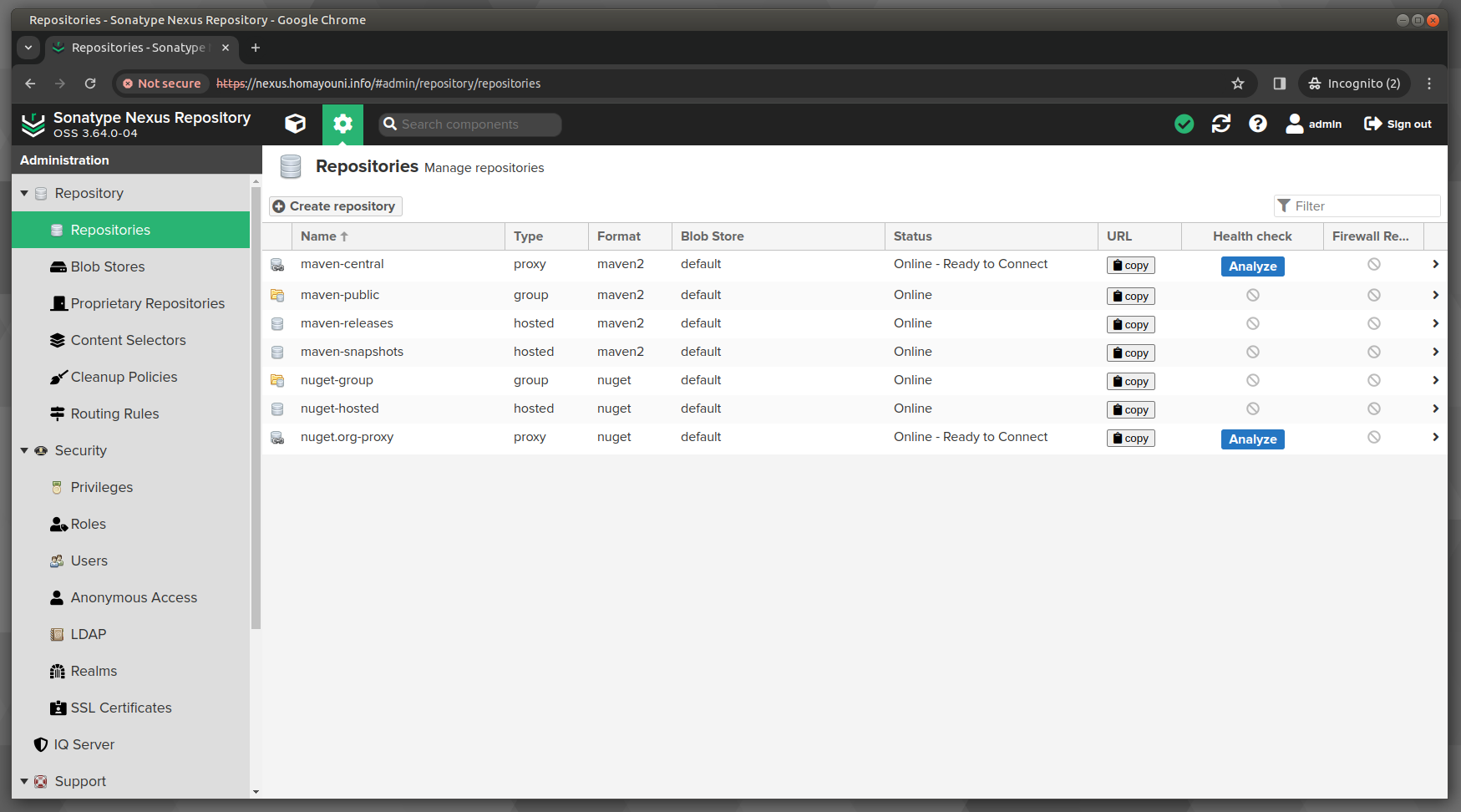Image resolution: width=1461 pixels, height=812 pixels.
Task: Open the Browse cube icon
Action: pyautogui.click(x=296, y=124)
